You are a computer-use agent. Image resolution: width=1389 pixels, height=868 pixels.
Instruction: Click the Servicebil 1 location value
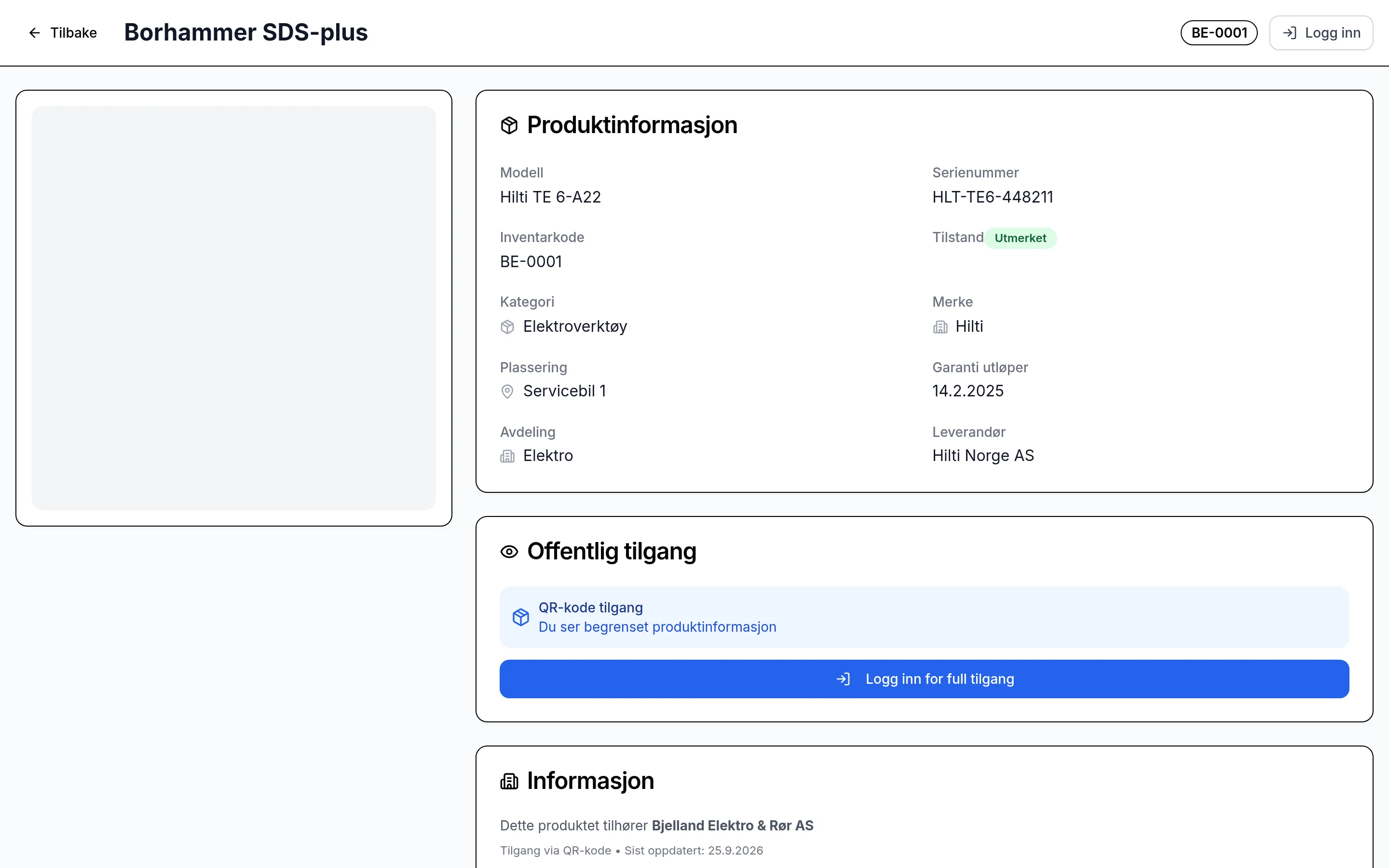click(x=565, y=391)
